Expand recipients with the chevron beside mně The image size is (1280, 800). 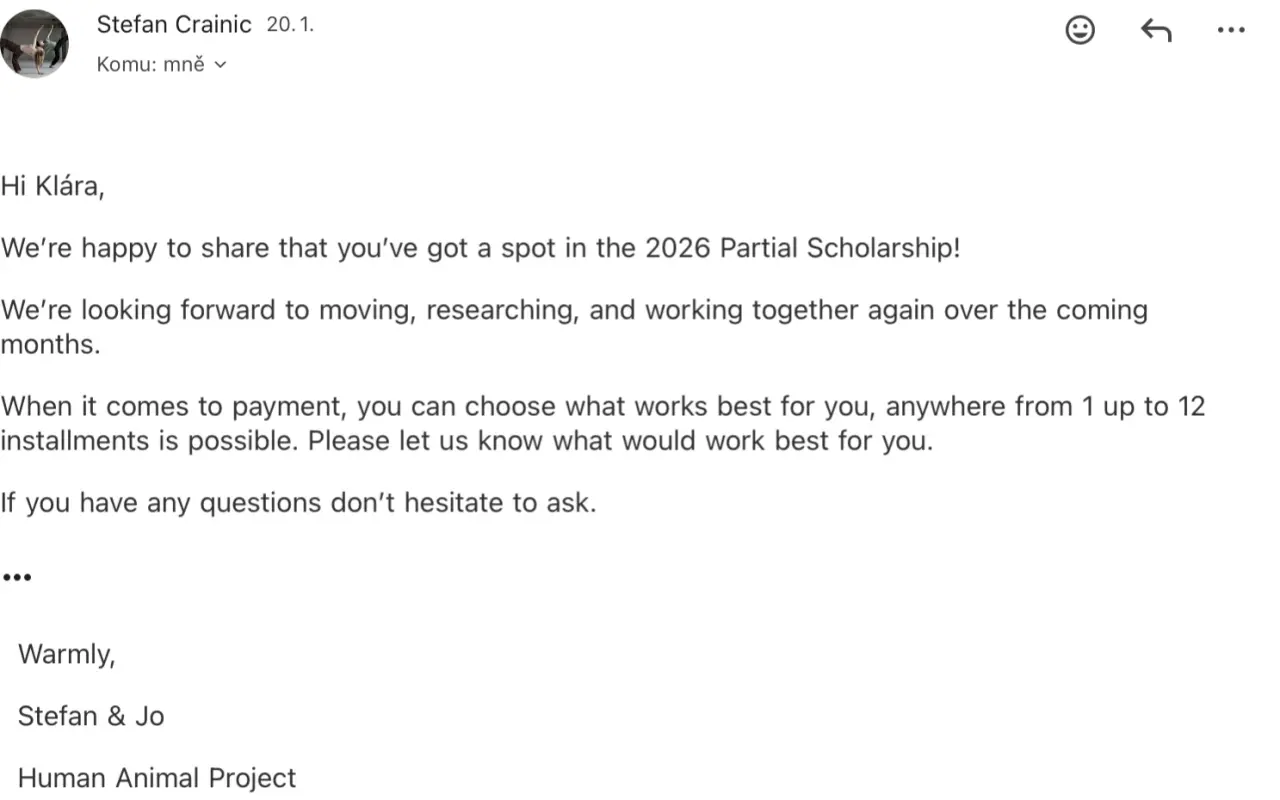click(x=221, y=65)
